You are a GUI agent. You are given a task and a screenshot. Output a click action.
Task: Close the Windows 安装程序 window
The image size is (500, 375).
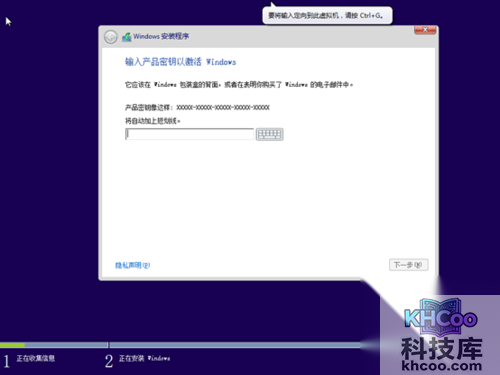tap(425, 30)
